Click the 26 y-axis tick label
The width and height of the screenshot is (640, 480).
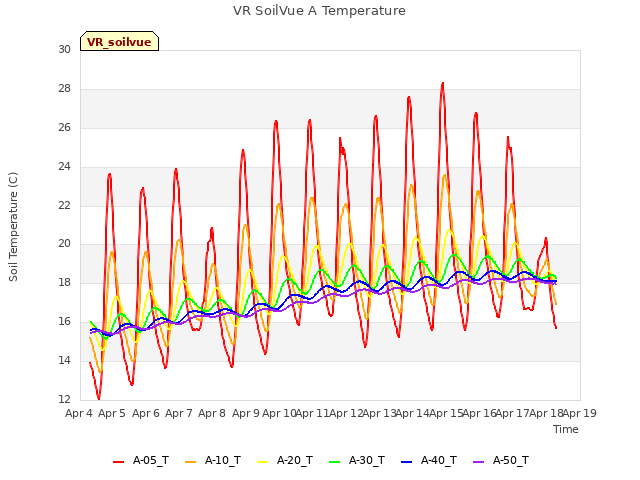pos(64,127)
